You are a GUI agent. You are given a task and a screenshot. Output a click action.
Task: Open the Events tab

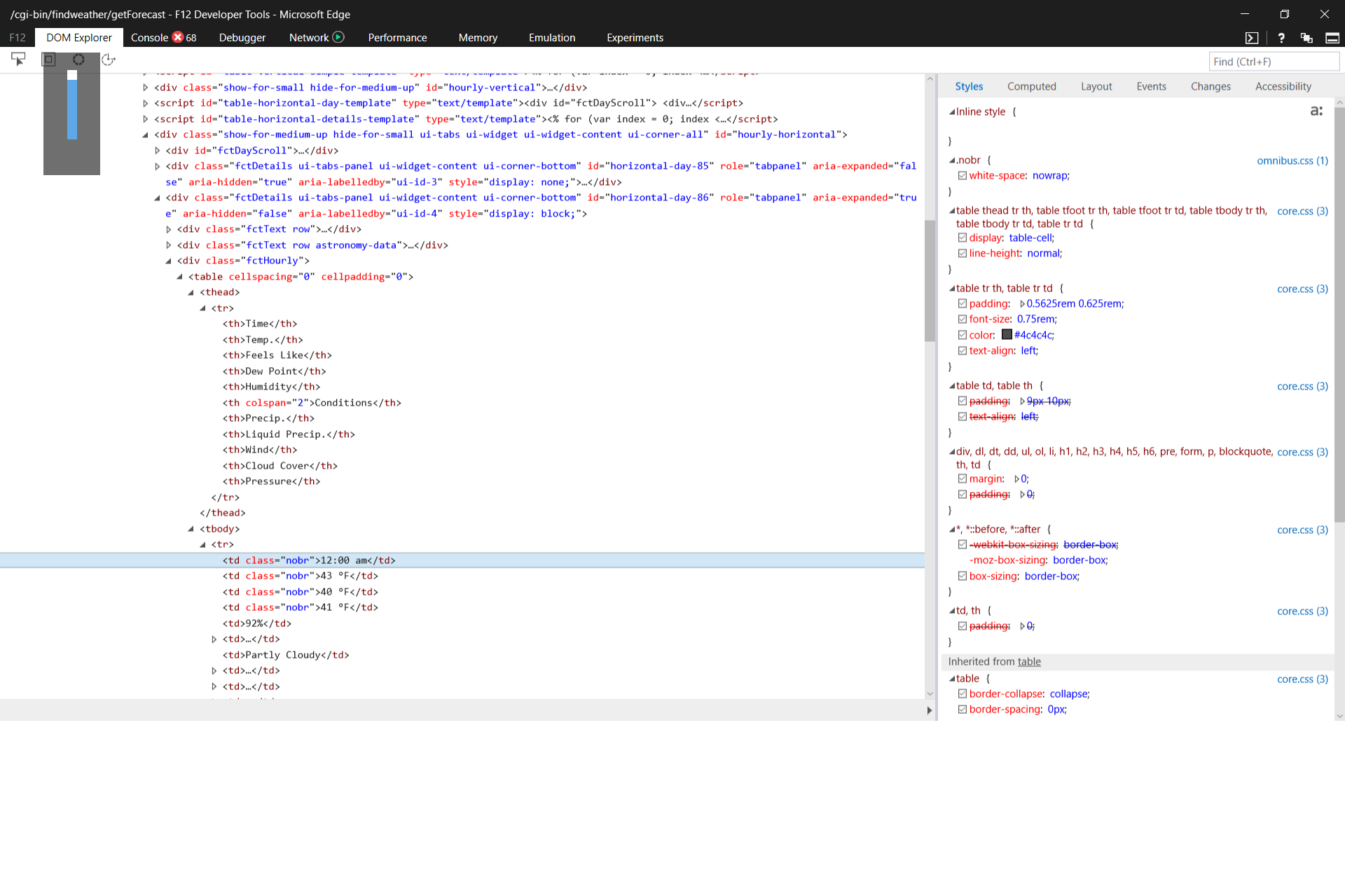point(1151,86)
